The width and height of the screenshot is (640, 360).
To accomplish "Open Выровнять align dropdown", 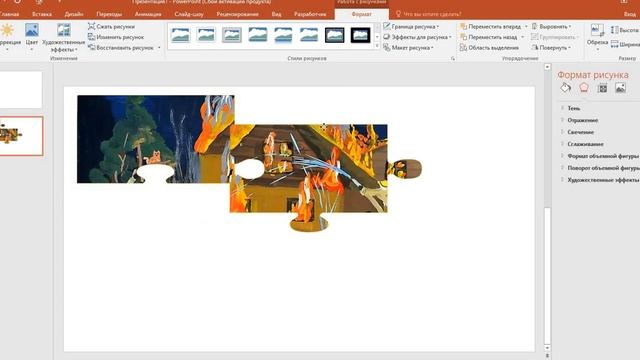I will pos(551,26).
